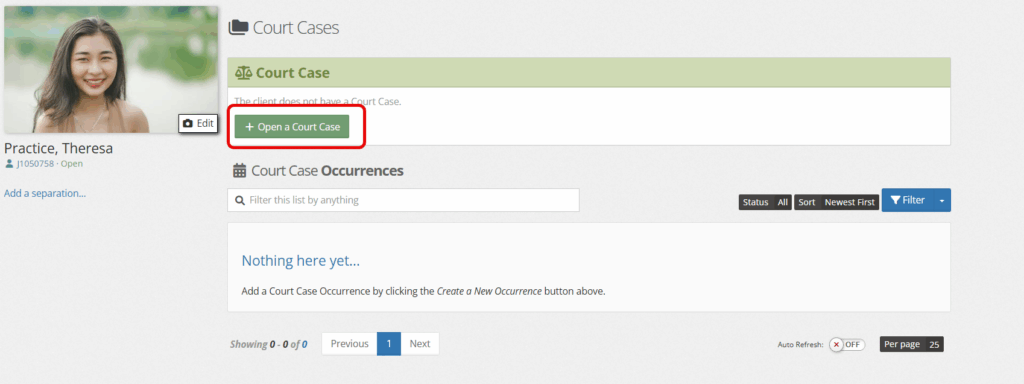
Task: Go to the Previous page
Action: pyautogui.click(x=349, y=344)
